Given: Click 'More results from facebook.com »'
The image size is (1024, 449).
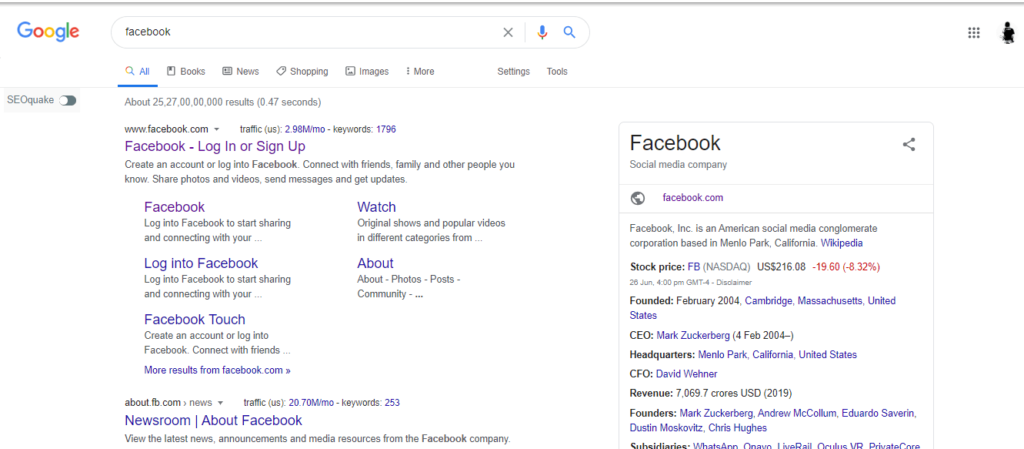Looking at the screenshot, I should click(217, 370).
